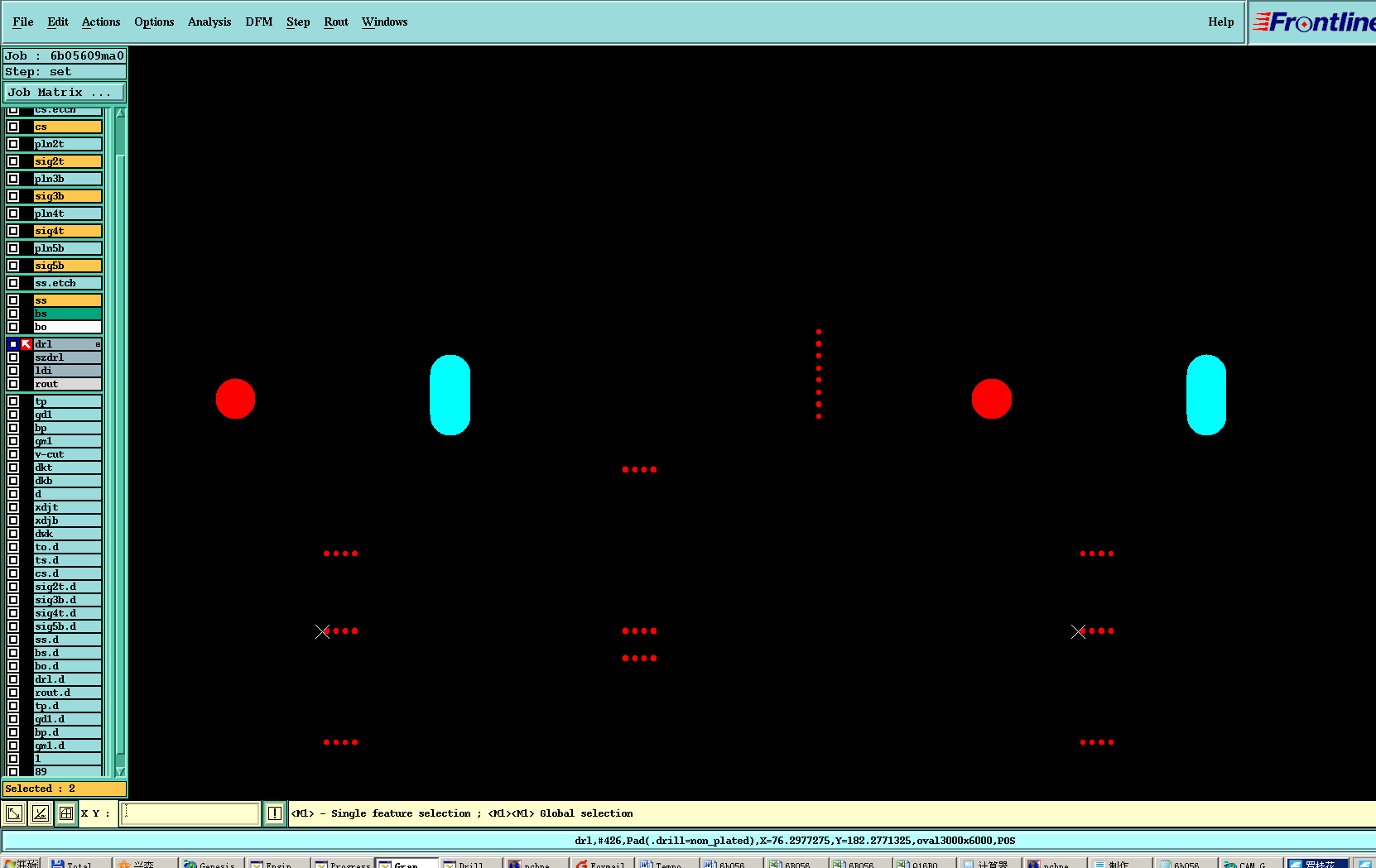Select the ldi layer name
Viewport: 1376px width, 868px height.
coord(68,371)
